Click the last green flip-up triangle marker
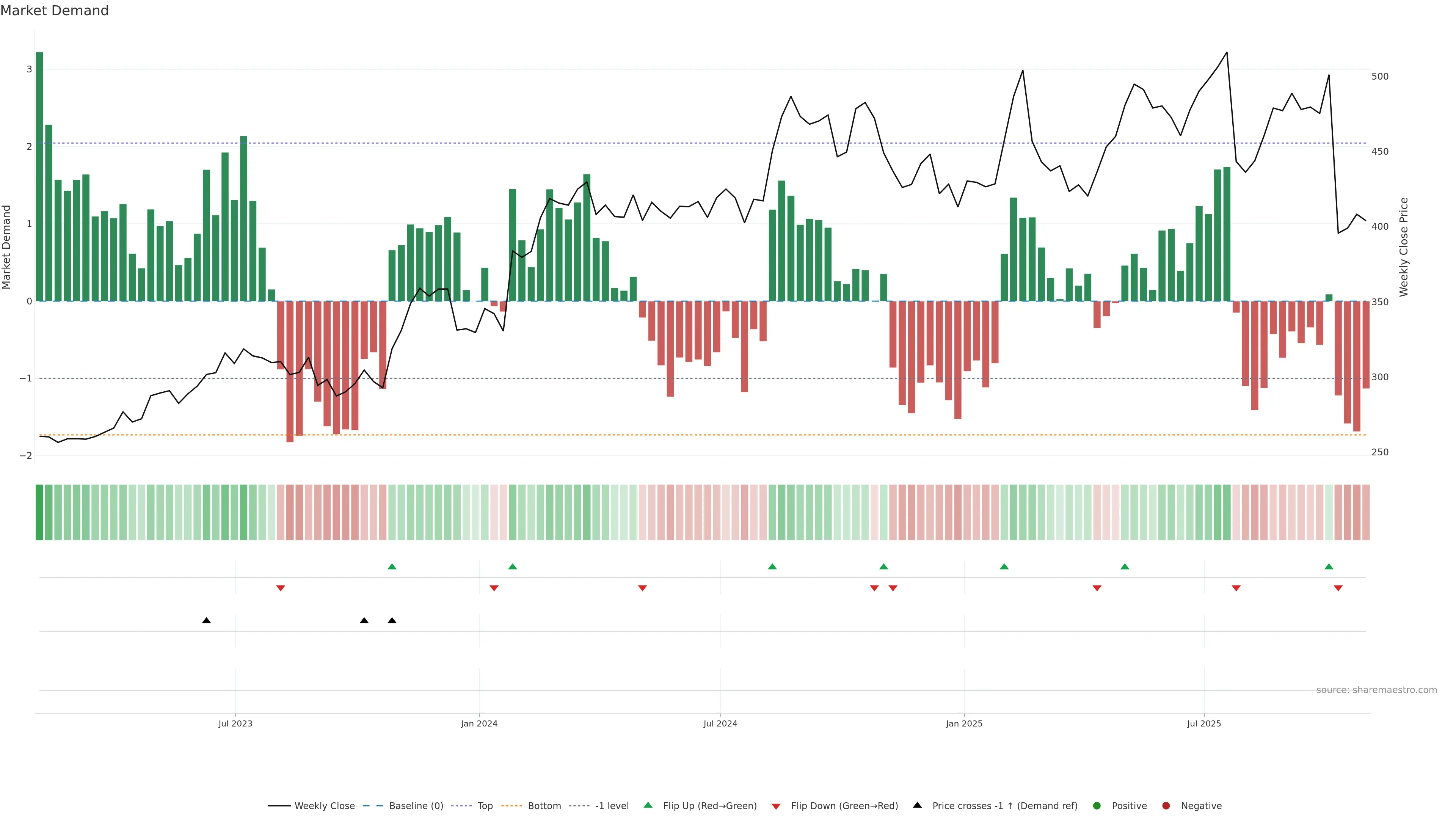Viewport: 1456px width, 819px height. pos(1329,566)
